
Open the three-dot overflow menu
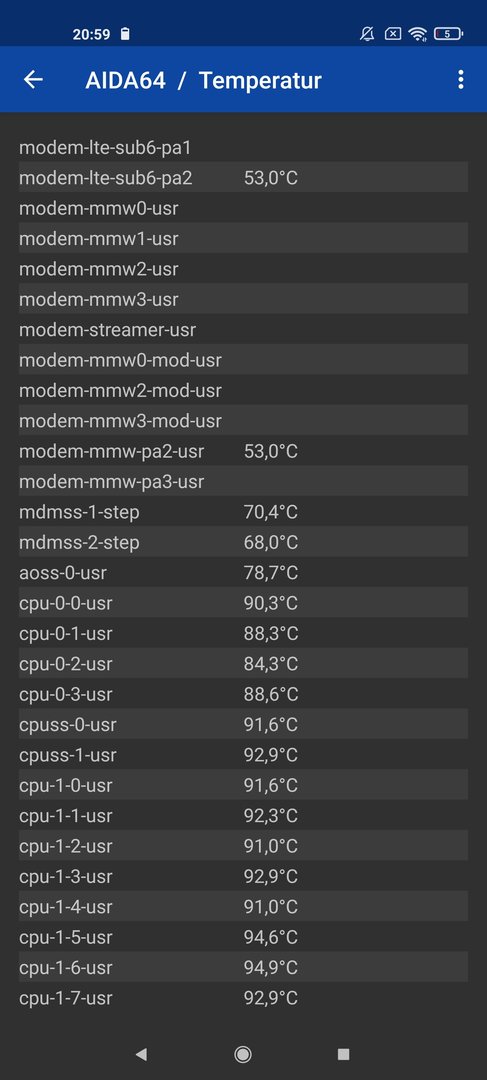[460, 80]
